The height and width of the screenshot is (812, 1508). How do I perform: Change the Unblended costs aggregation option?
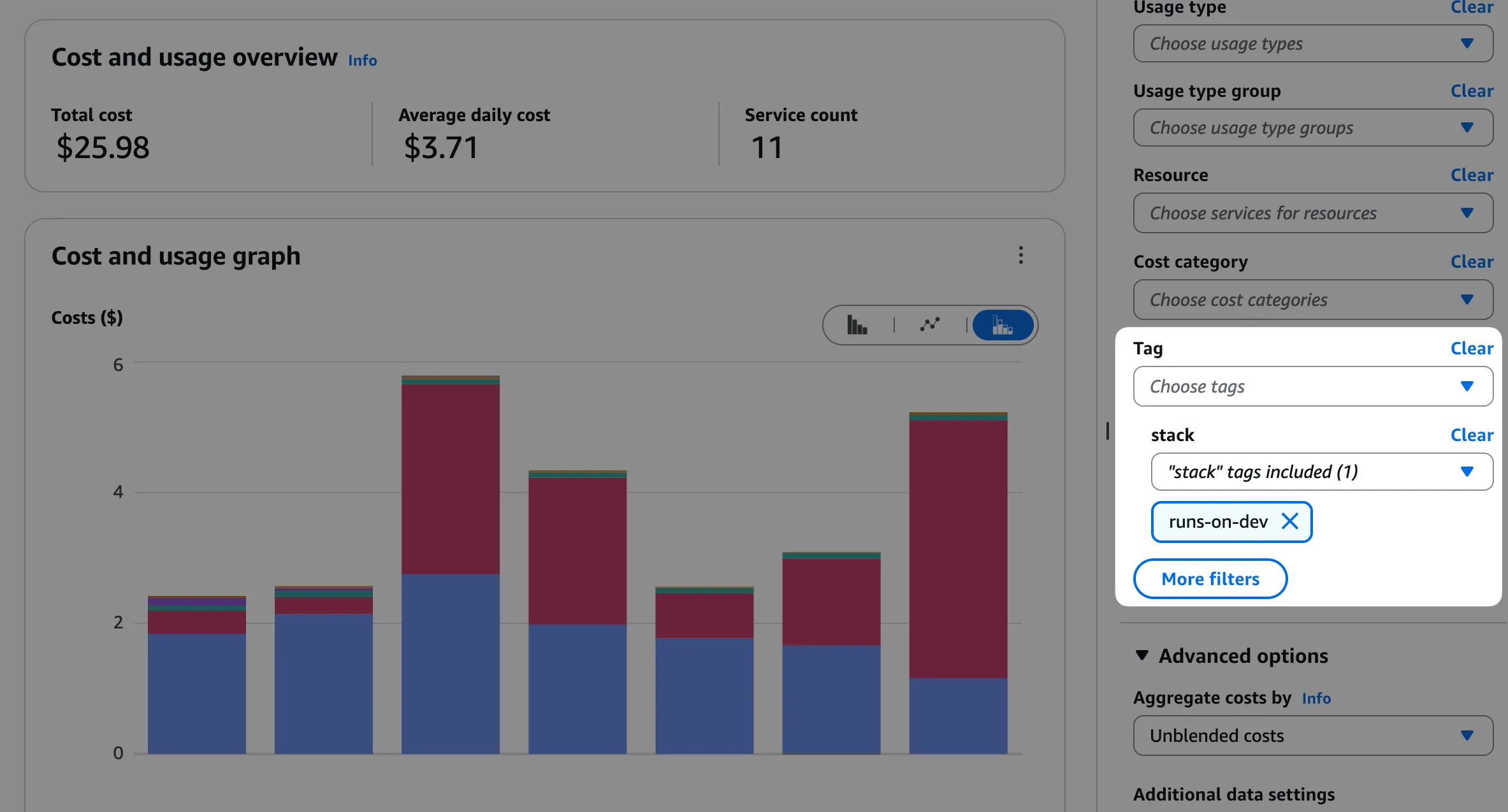(1312, 735)
